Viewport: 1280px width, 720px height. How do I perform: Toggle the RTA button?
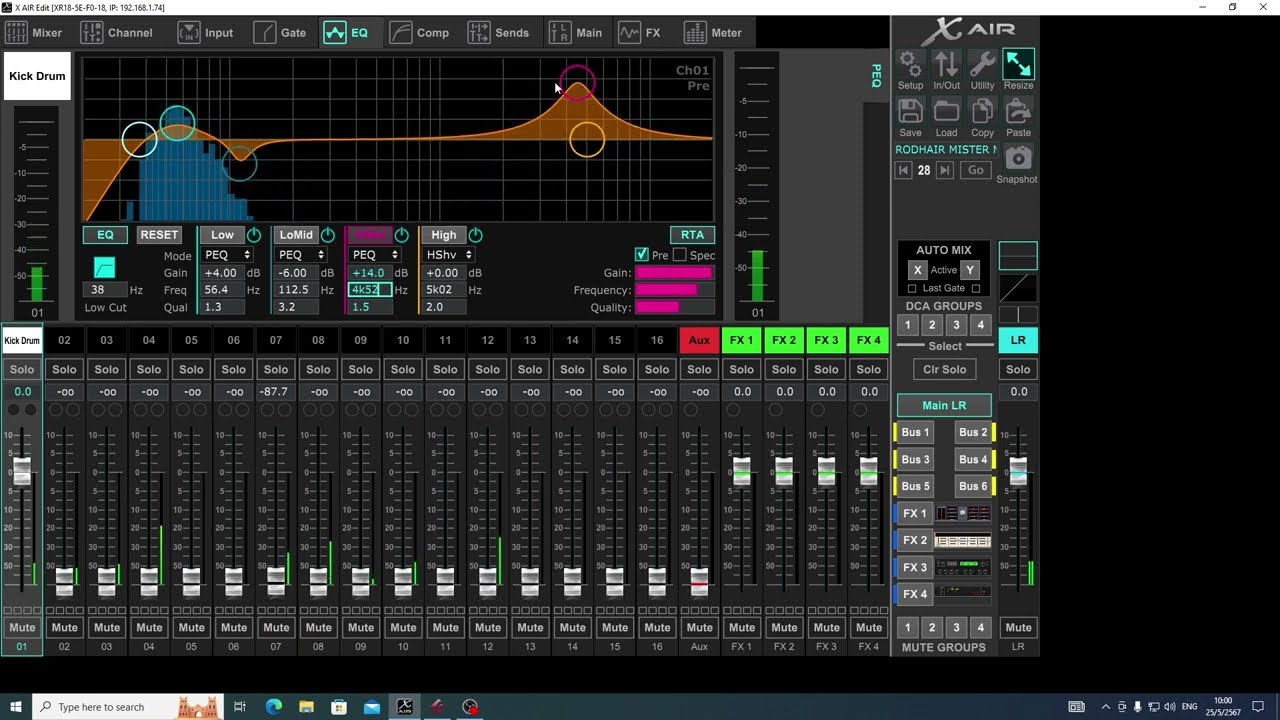pyautogui.click(x=692, y=235)
